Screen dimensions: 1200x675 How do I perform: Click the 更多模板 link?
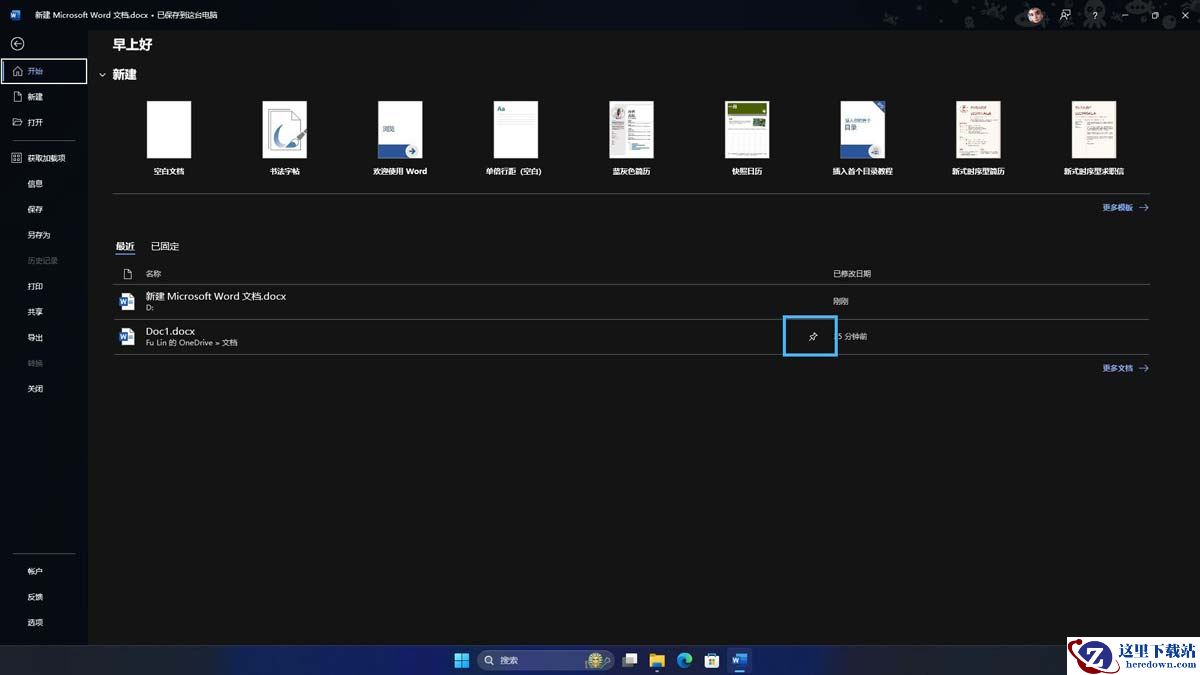(x=1125, y=208)
